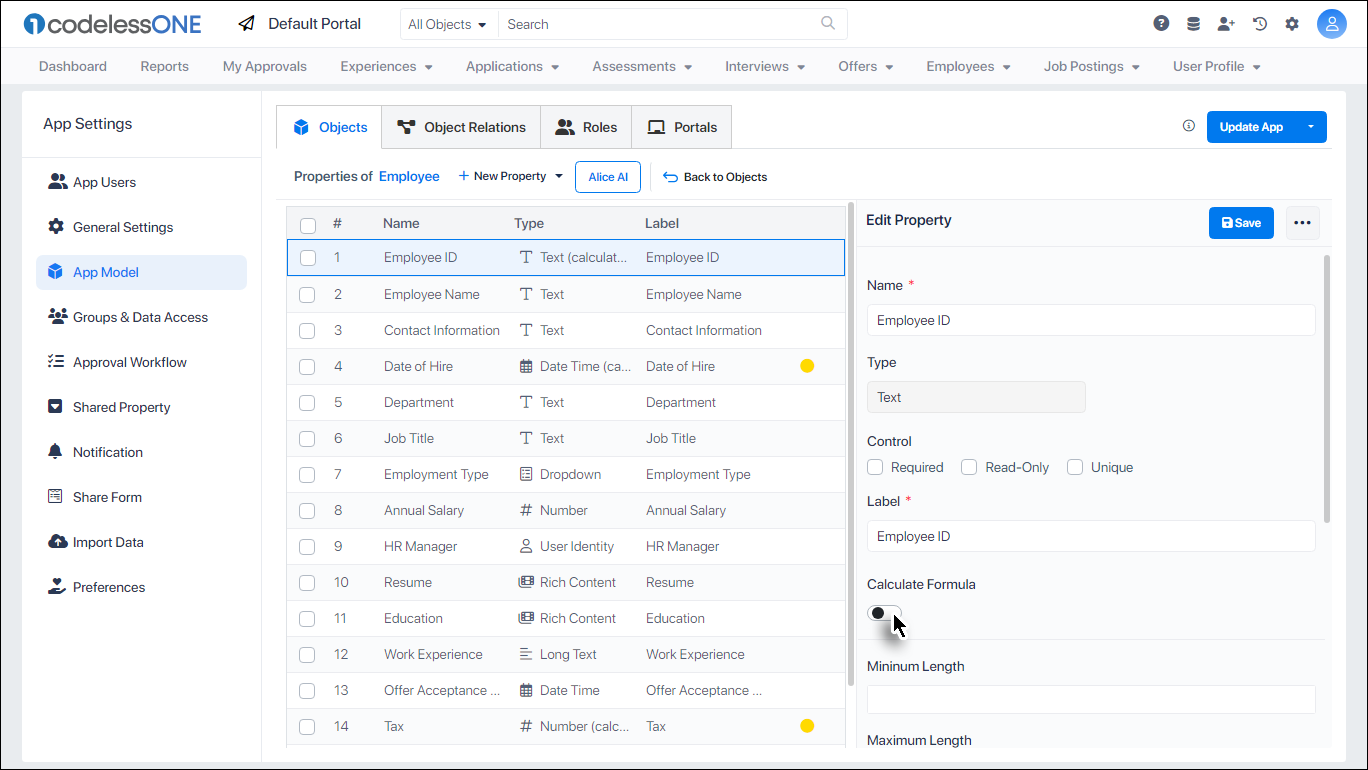Click the search magnifier icon
This screenshot has height=770, width=1368.
[x=828, y=23]
